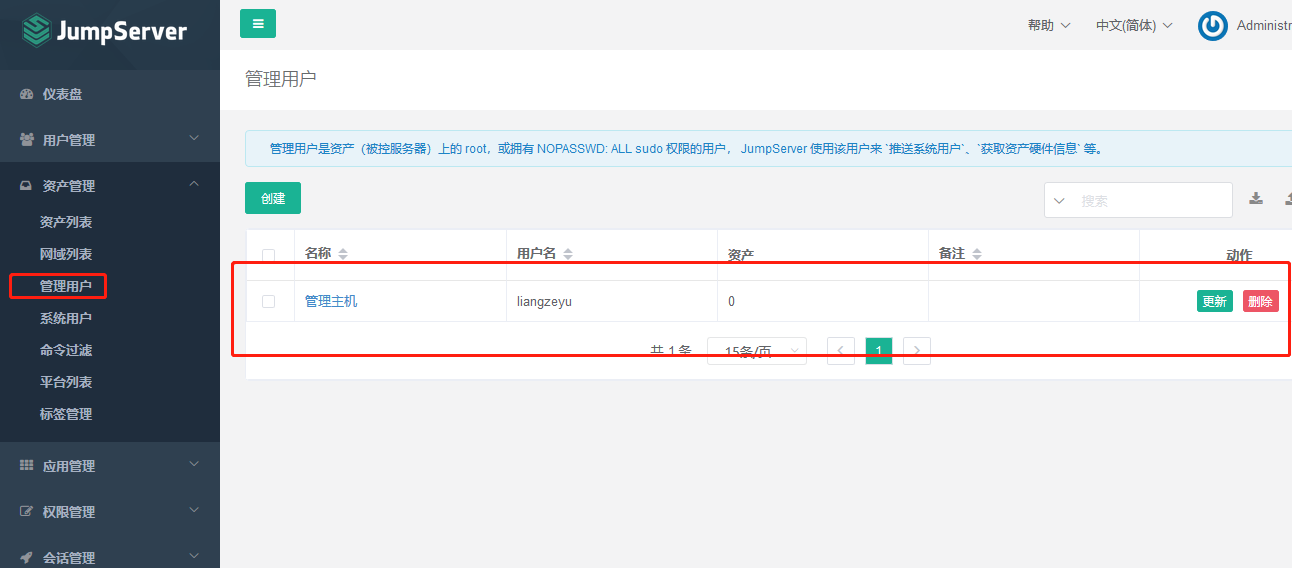
Task: Open 资产列表 in the sidebar
Action: (66, 222)
